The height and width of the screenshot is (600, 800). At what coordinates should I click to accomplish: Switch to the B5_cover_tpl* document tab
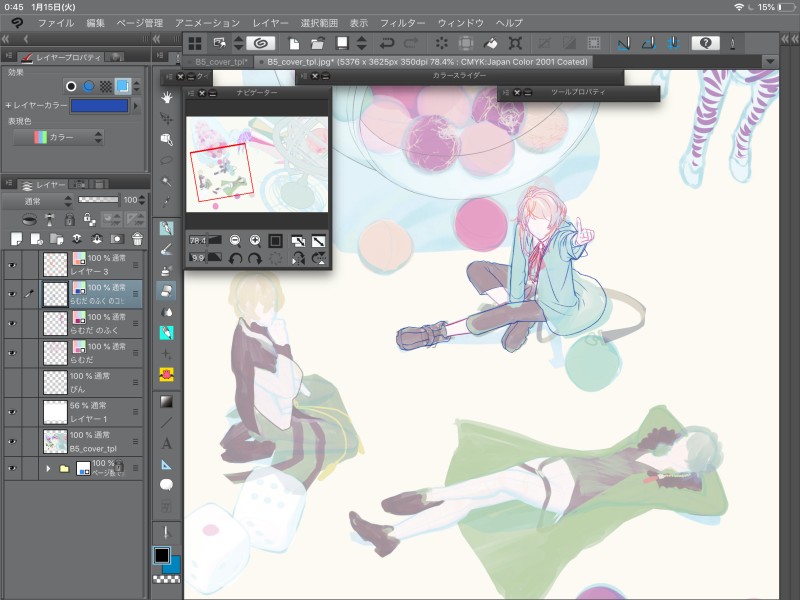(221, 61)
